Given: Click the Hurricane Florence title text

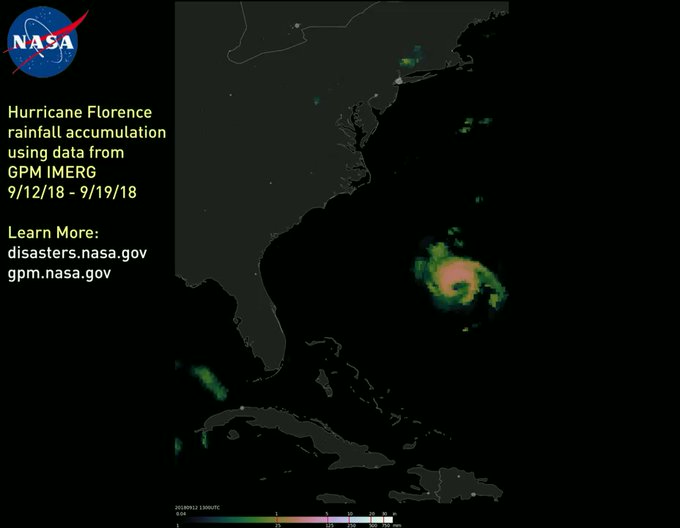Looking at the screenshot, I should [80, 112].
